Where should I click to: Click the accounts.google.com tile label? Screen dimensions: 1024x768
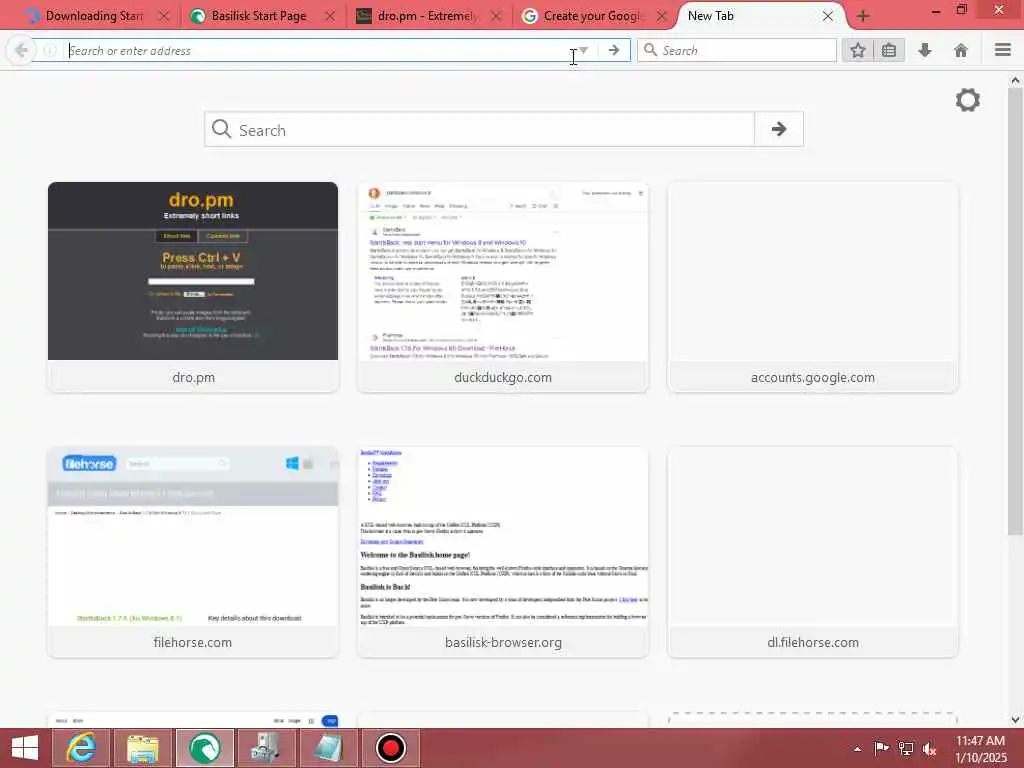click(x=812, y=377)
